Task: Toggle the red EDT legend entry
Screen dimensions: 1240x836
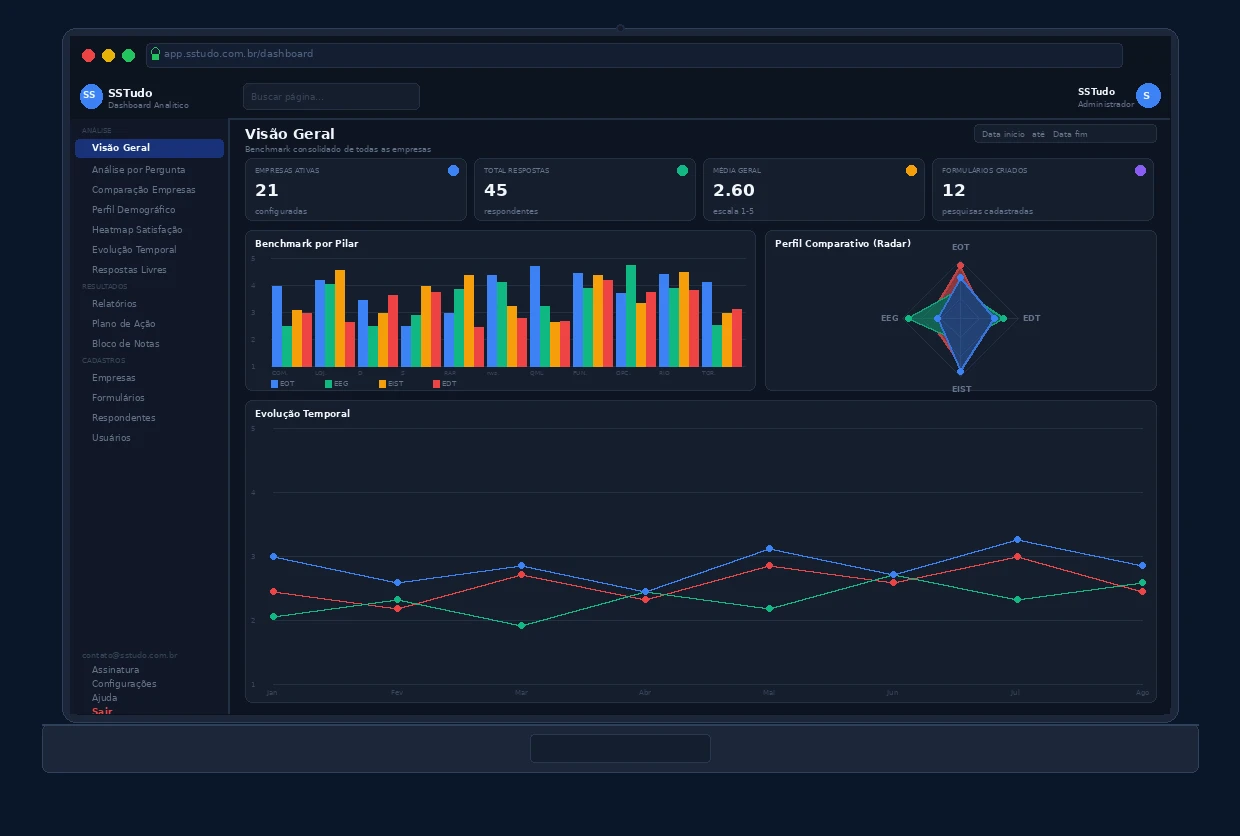Action: 444,384
